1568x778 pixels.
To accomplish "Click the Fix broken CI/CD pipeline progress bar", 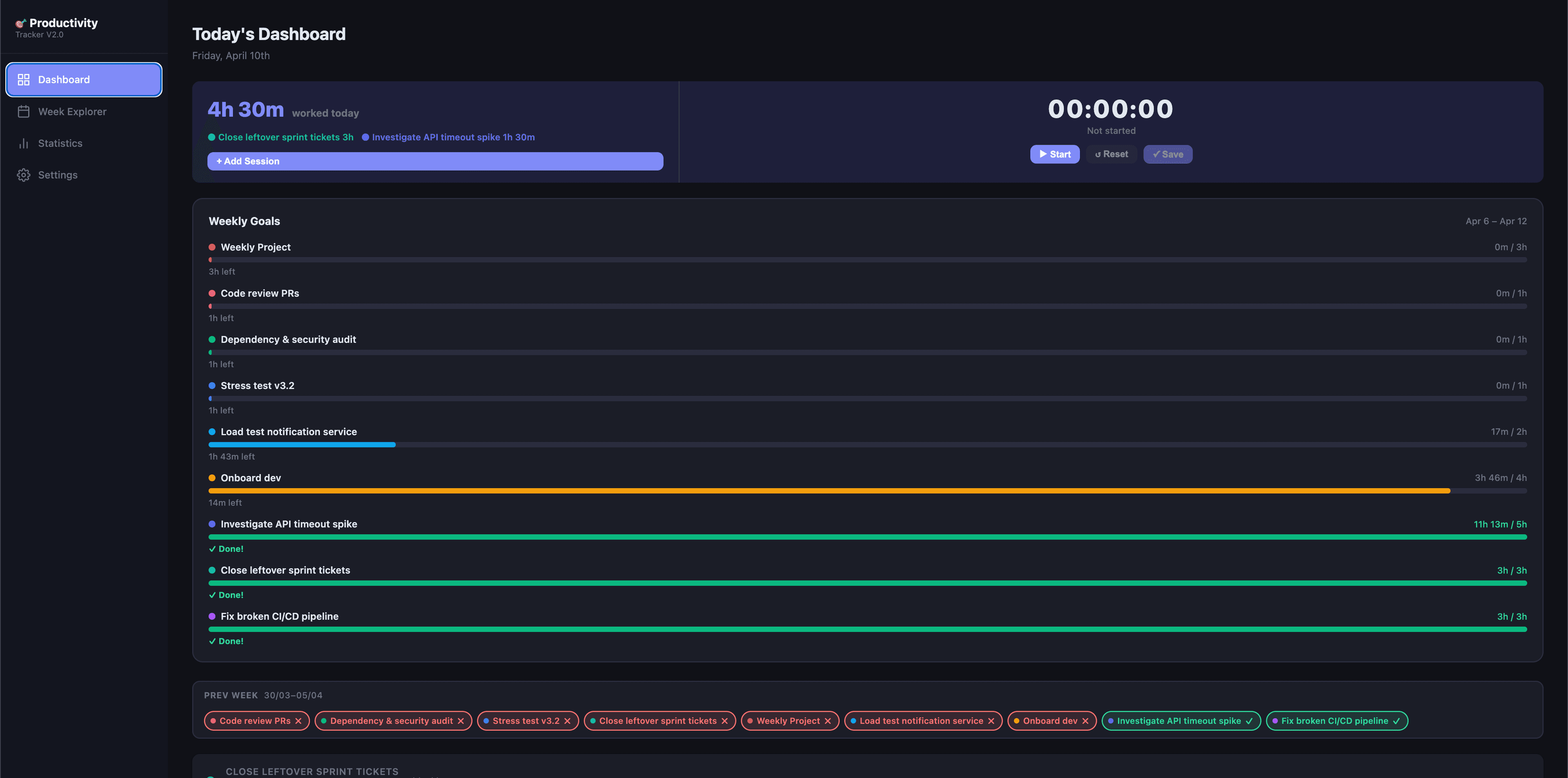I will (x=867, y=629).
